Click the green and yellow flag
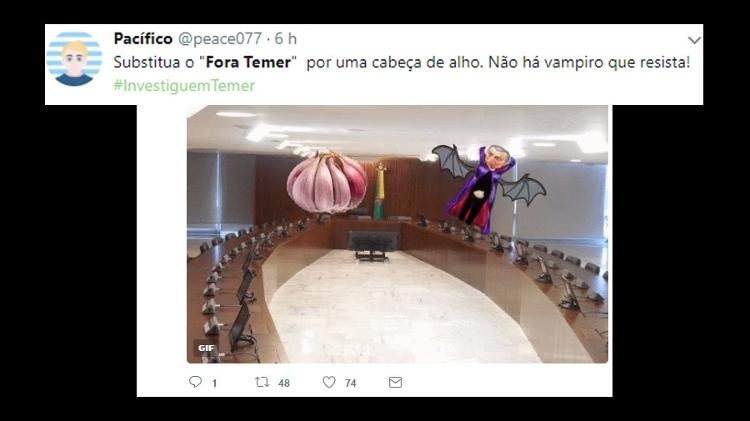Viewport: 750px width, 421px height. pos(379,191)
